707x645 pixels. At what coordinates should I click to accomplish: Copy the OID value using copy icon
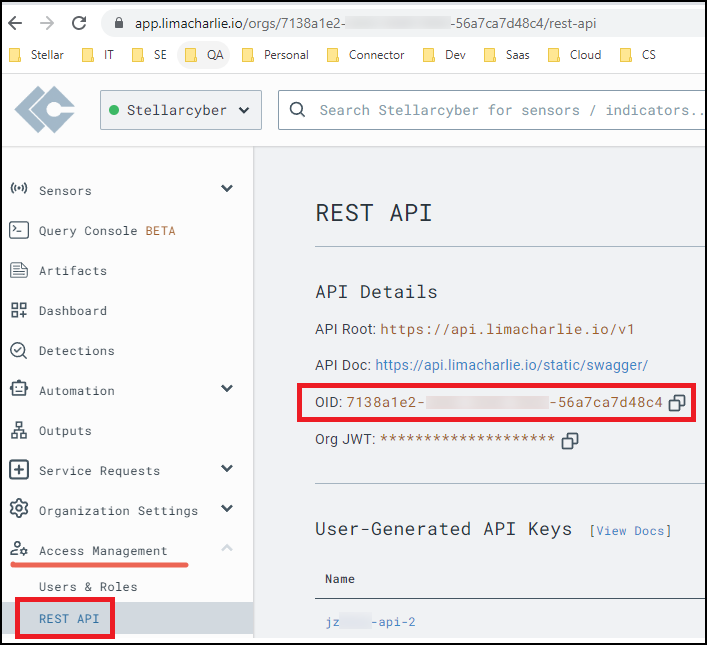tap(677, 403)
